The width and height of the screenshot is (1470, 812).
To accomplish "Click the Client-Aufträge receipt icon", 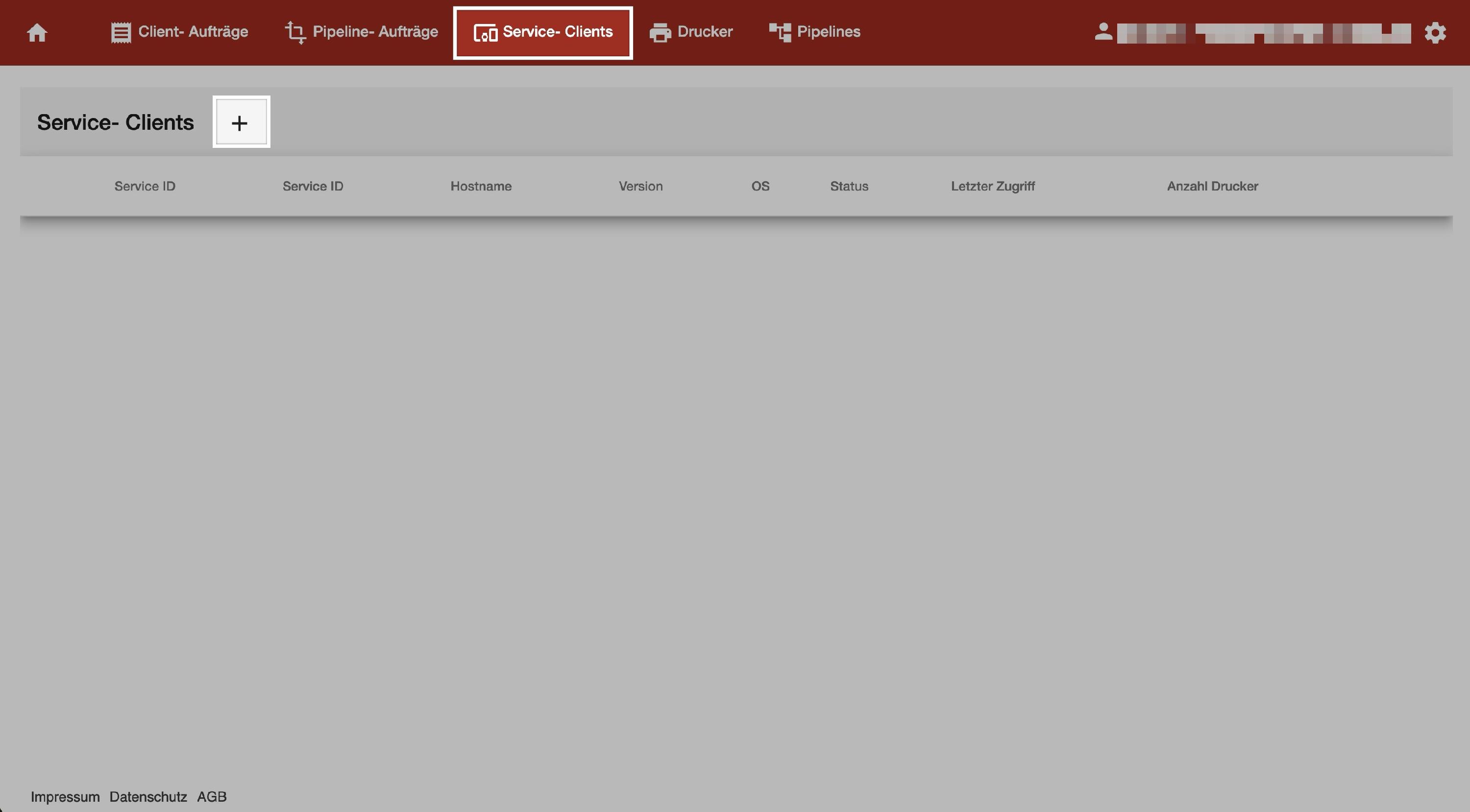I will coord(121,32).
